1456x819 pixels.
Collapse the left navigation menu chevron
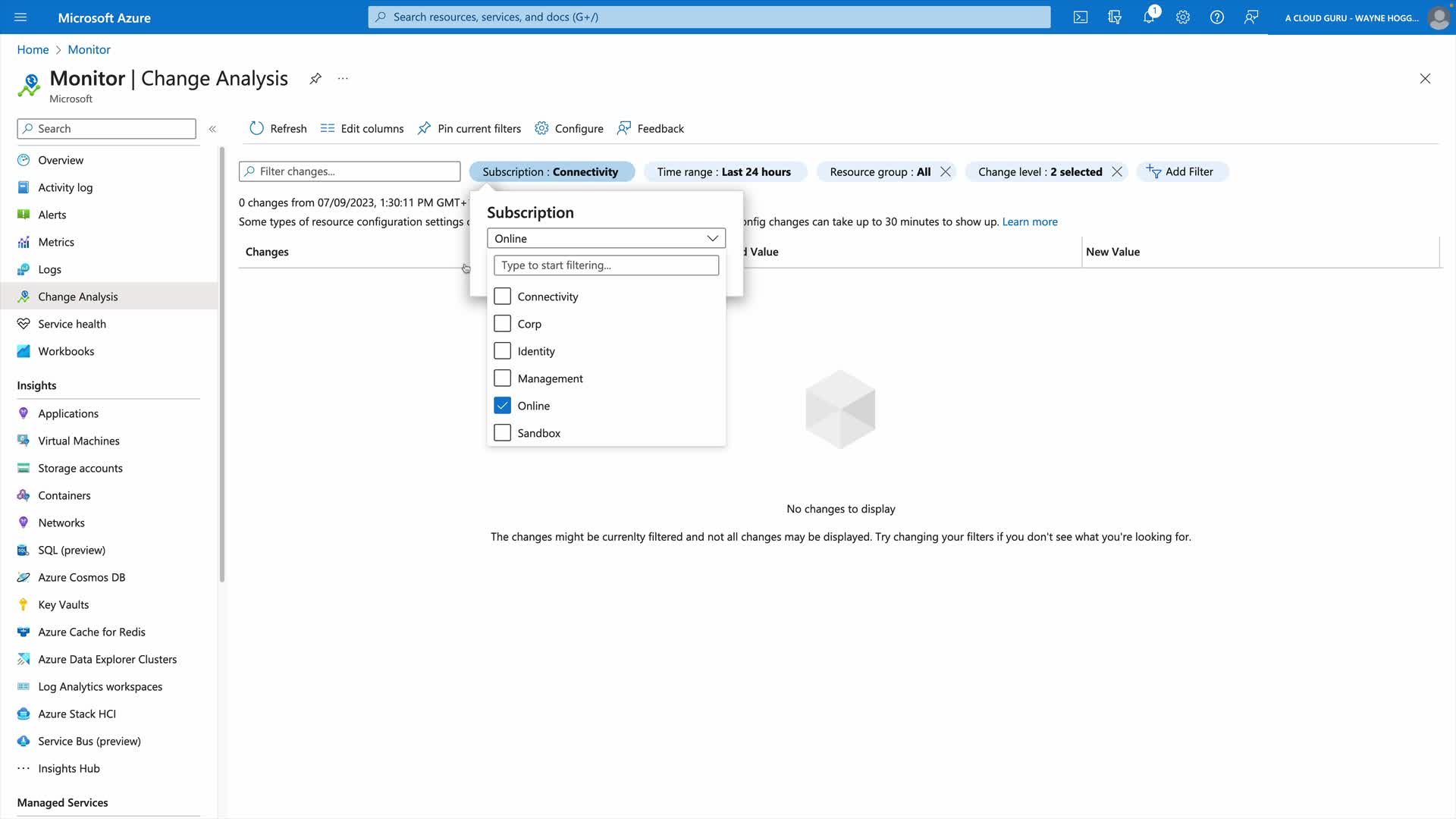tap(212, 129)
